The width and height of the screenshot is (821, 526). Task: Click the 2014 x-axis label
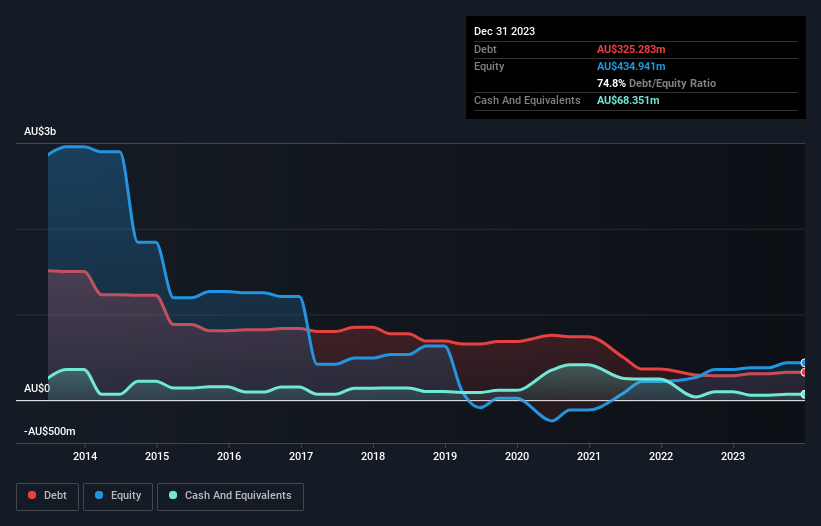(x=85, y=456)
